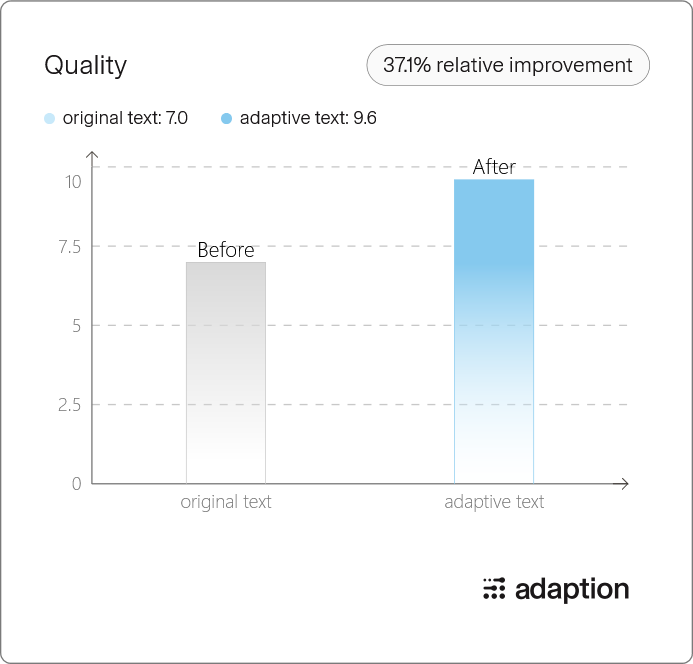Click the 5 tick on y-axis

pyautogui.click(x=77, y=326)
